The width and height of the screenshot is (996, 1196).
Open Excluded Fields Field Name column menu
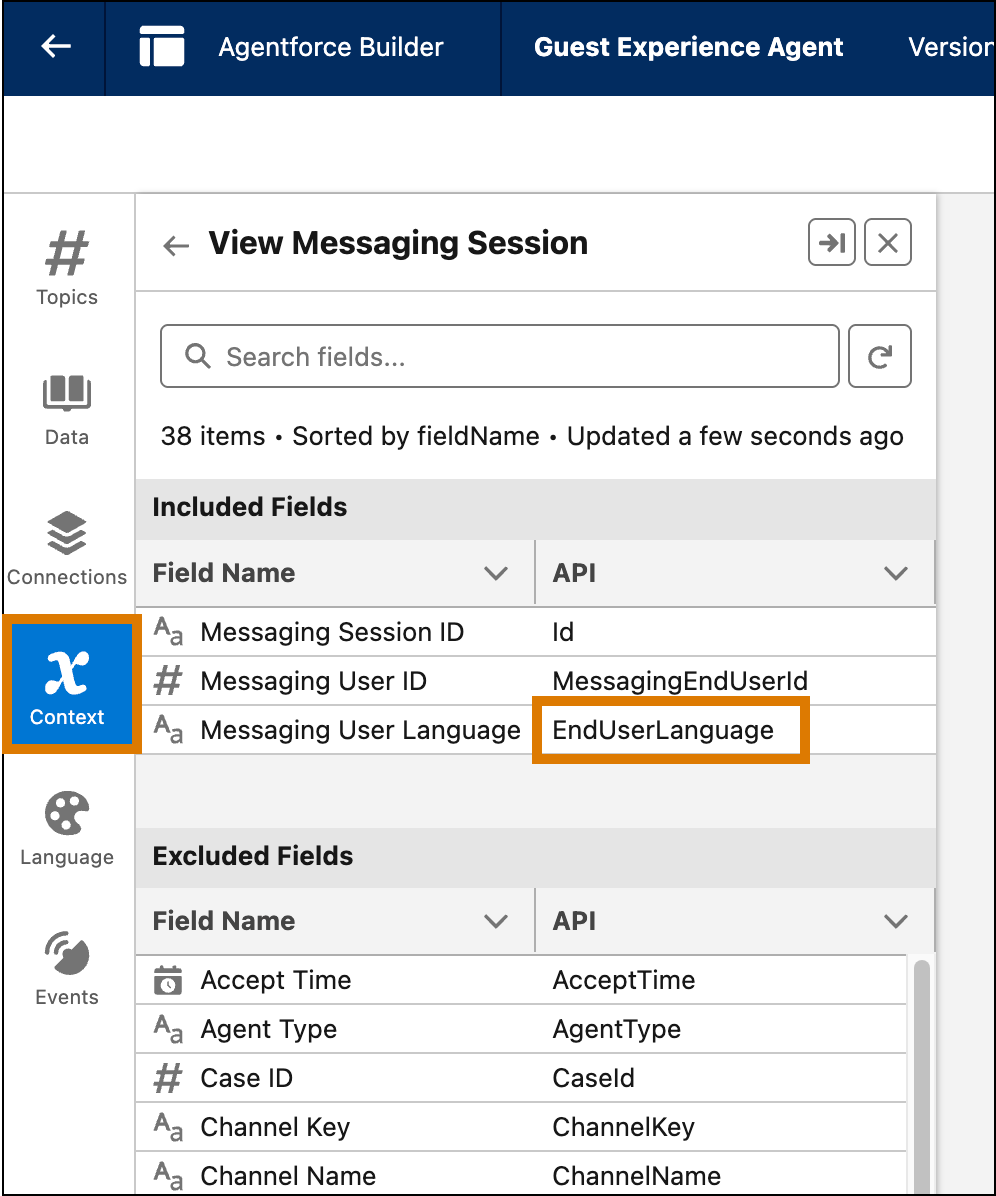496,921
